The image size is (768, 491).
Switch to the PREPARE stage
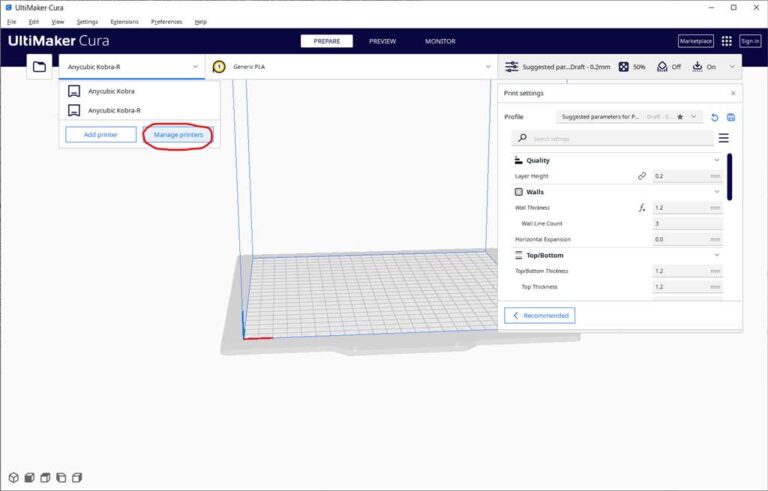pyautogui.click(x=327, y=41)
